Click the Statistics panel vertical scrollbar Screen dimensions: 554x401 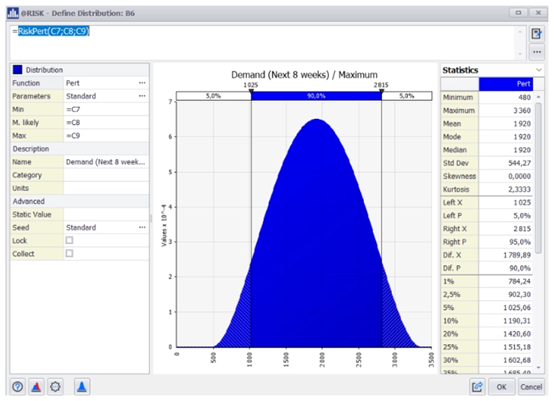coord(538,178)
